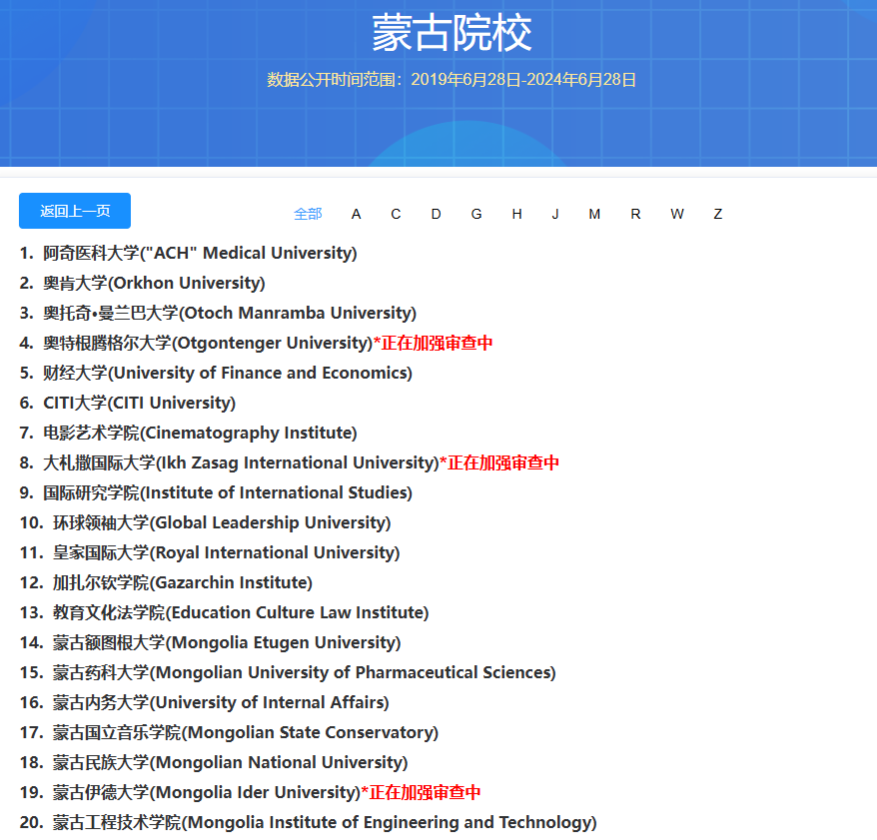Viewport: 877px width, 840px height.
Task: Filter universities by letter H
Action: coord(516,214)
